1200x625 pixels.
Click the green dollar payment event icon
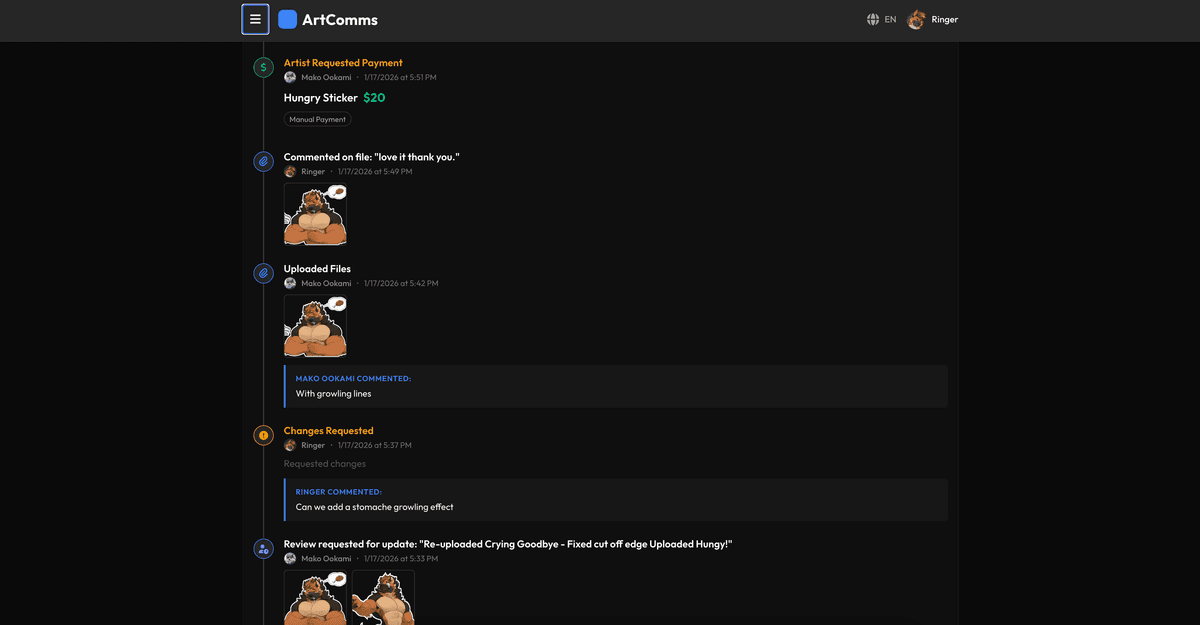pyautogui.click(x=263, y=66)
